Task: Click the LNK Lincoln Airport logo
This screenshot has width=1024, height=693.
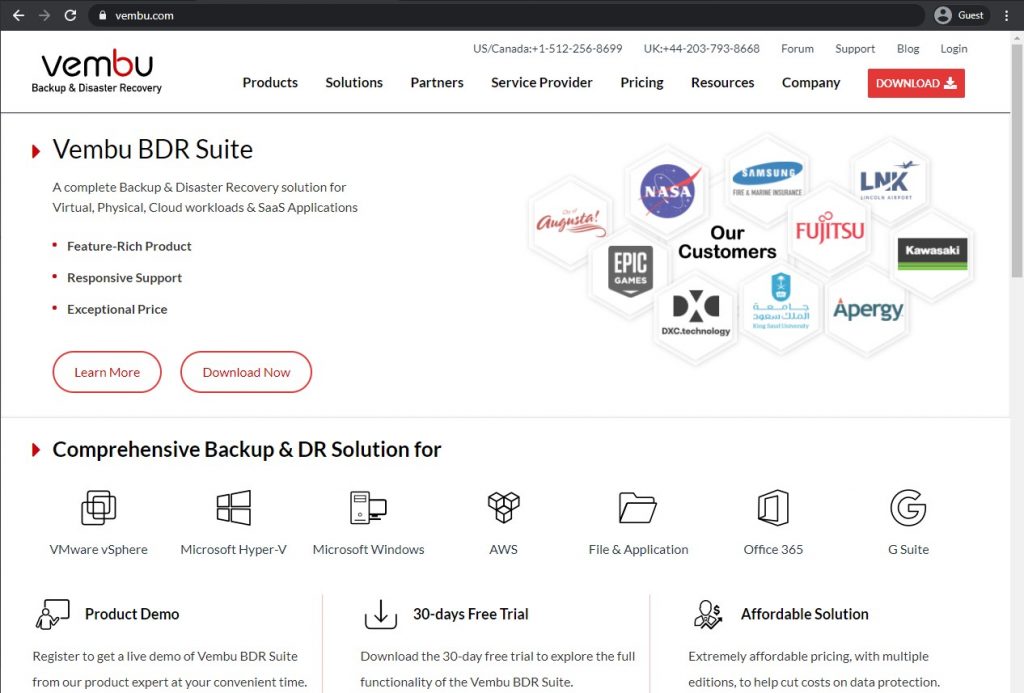Action: point(888,180)
